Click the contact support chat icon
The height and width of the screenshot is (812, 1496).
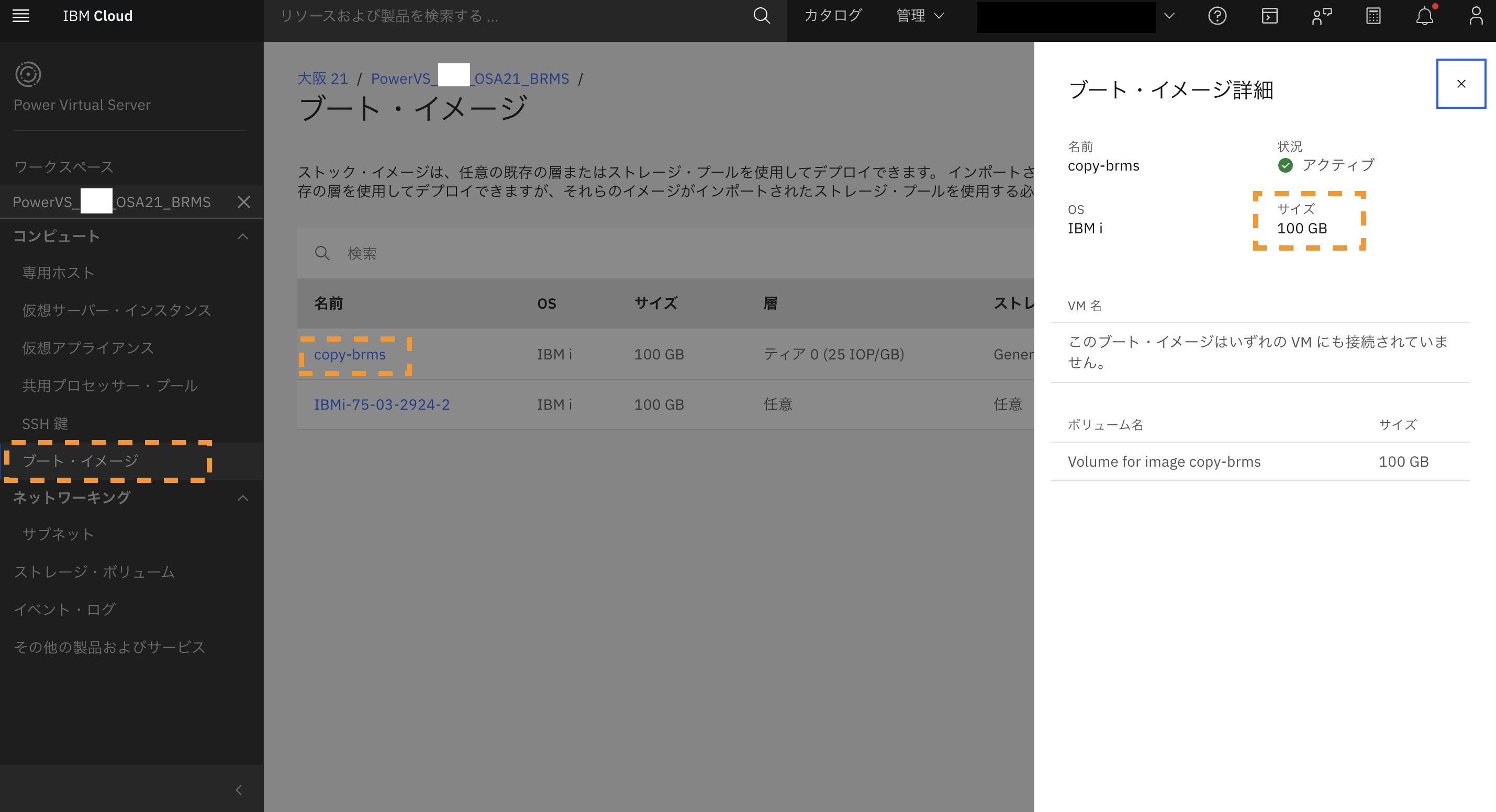tap(1321, 16)
